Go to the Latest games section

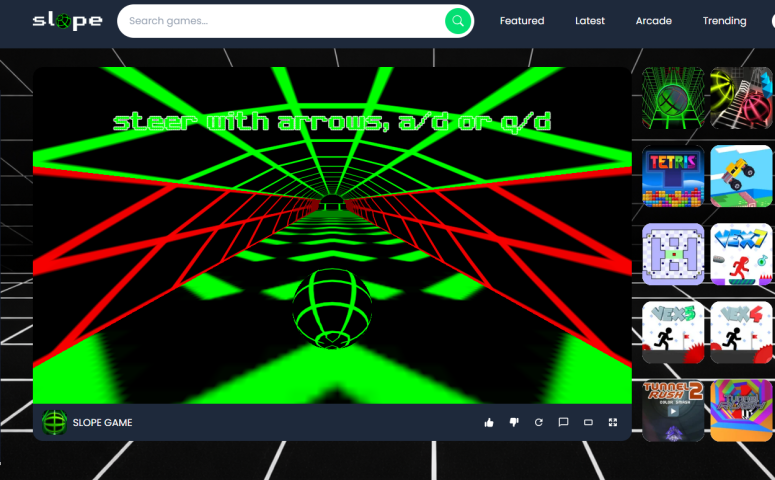(590, 21)
